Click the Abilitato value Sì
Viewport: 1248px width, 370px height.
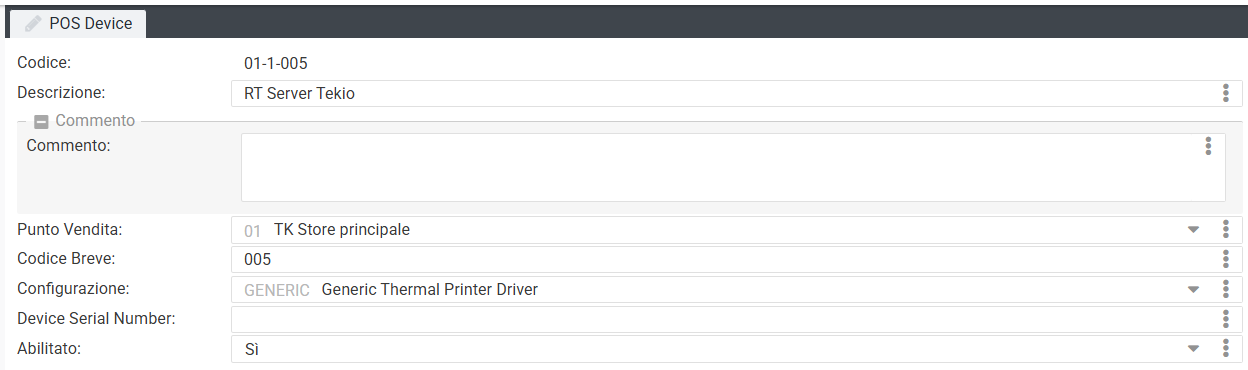click(x=252, y=349)
